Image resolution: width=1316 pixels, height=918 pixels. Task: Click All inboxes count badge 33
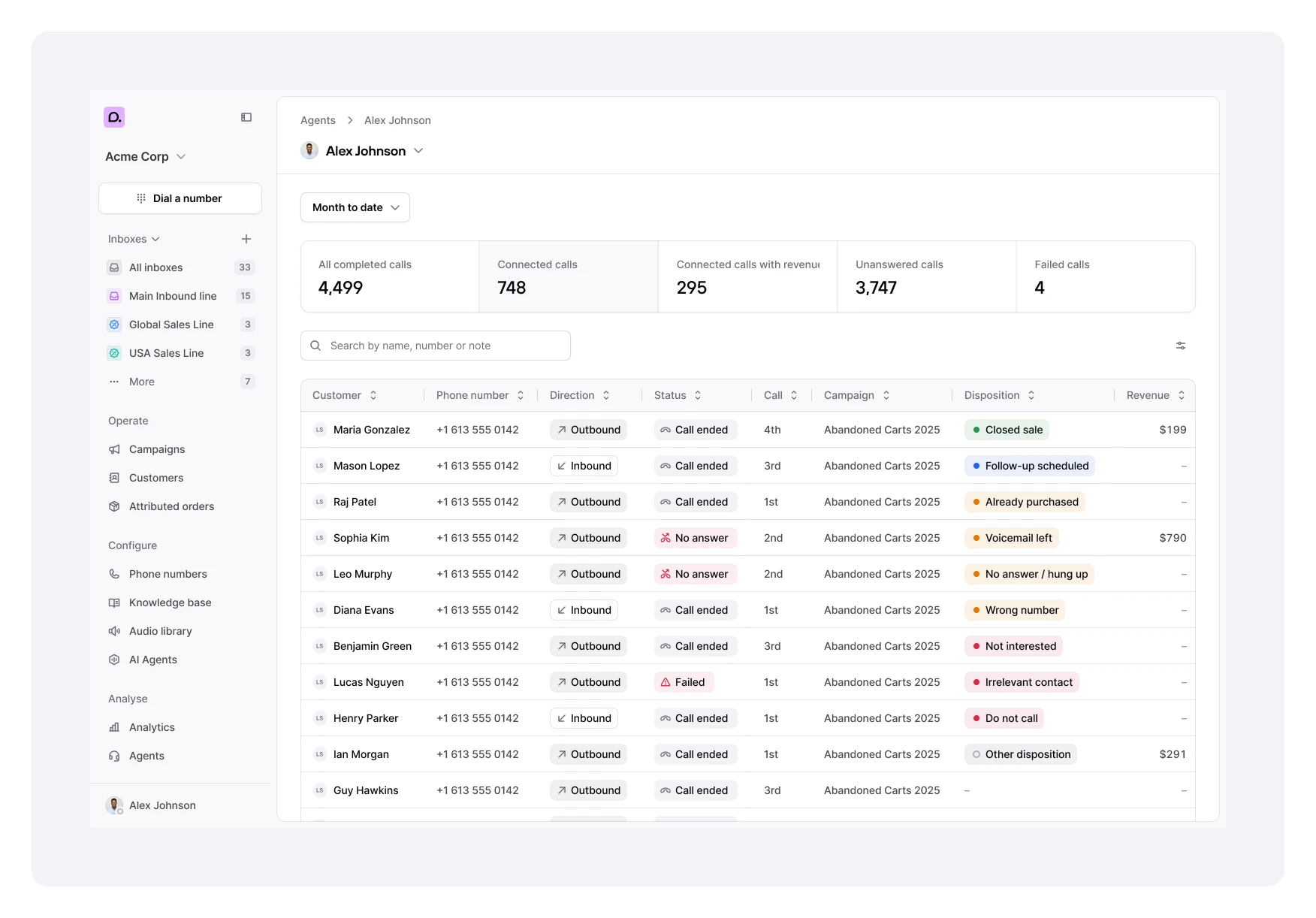pyautogui.click(x=245, y=267)
